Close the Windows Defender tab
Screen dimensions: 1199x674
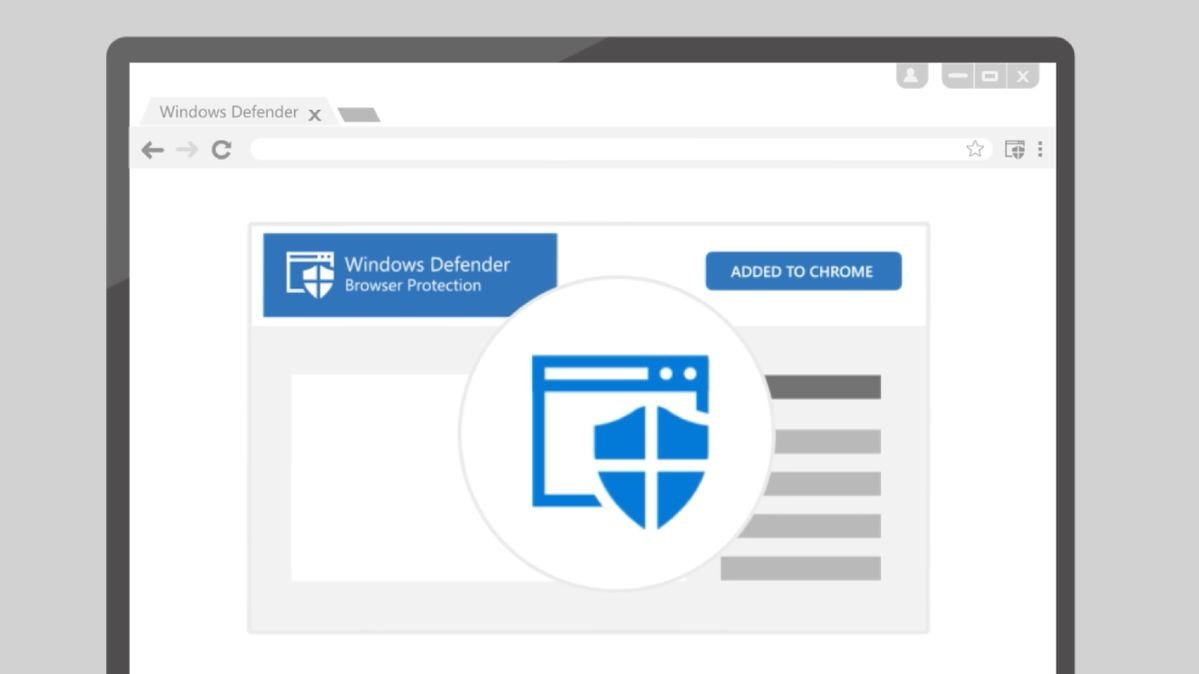coord(314,115)
